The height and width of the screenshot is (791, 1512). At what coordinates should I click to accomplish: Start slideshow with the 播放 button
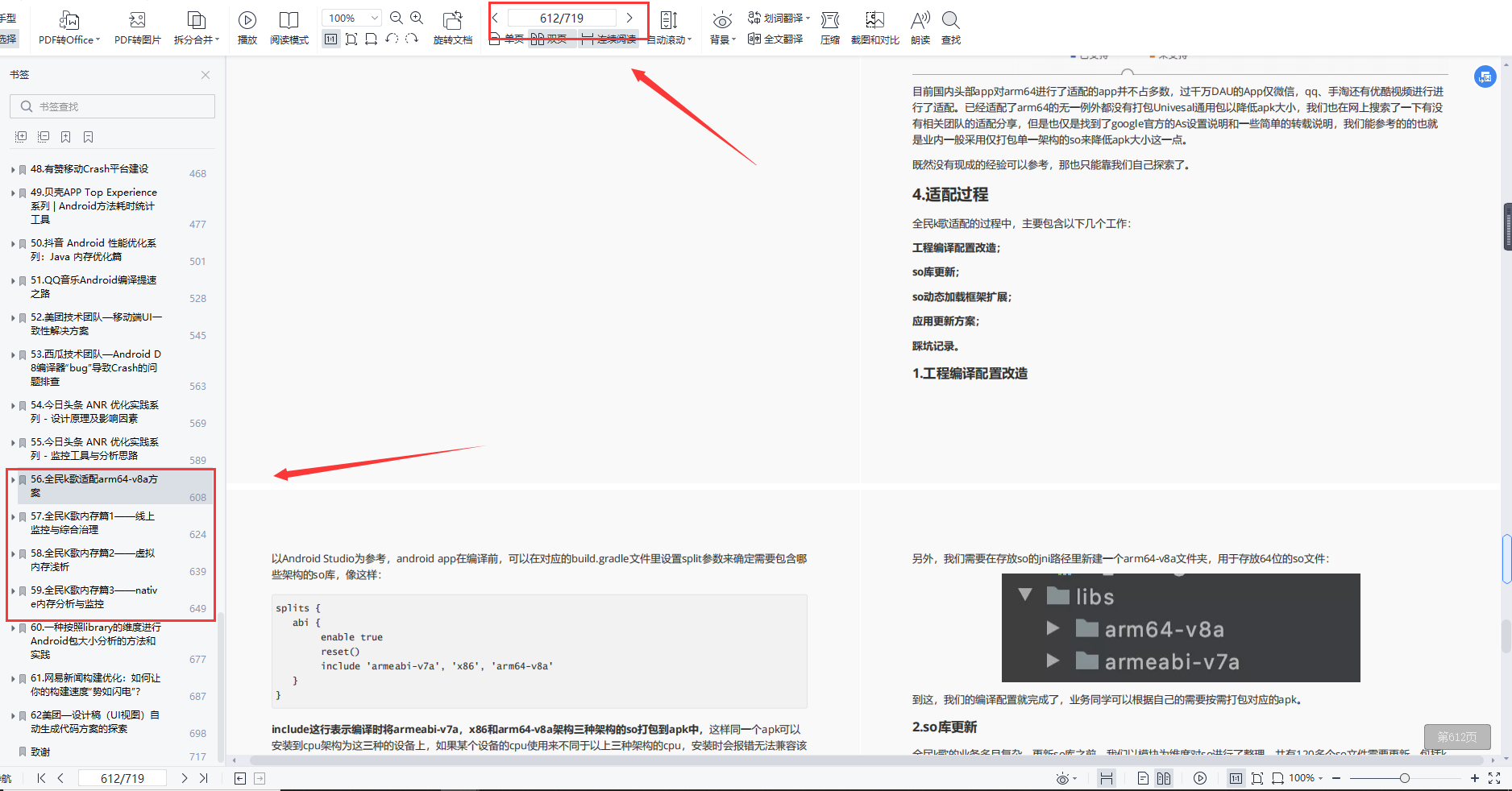click(x=247, y=27)
